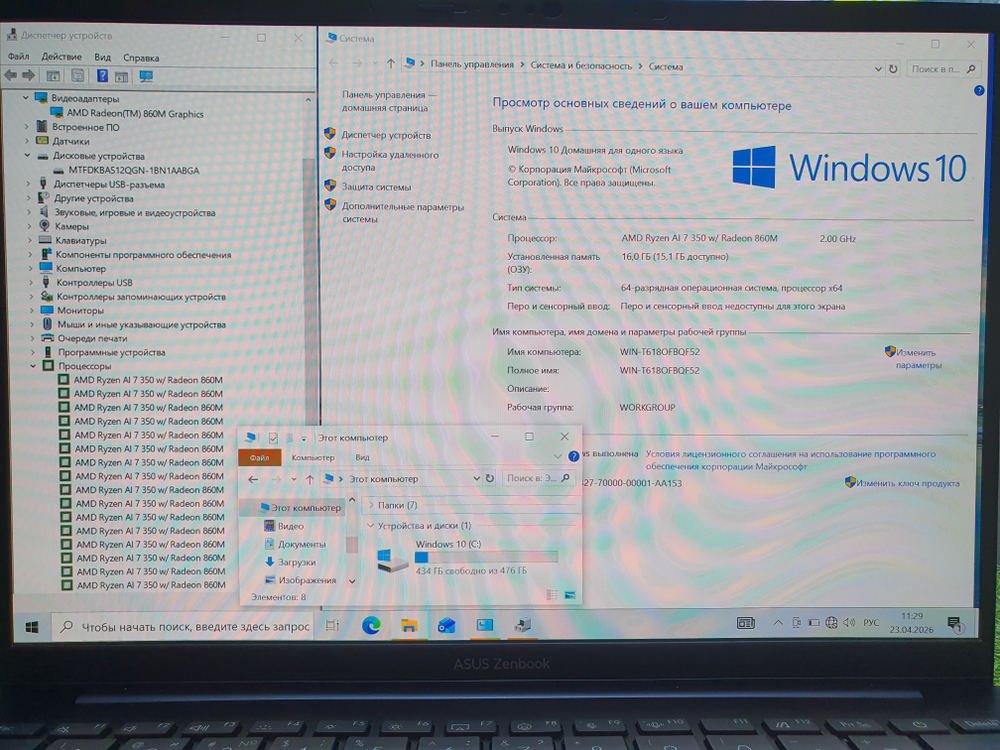Click the refresh icon in System window address bar
The width and height of the screenshot is (1000, 750).
click(x=893, y=68)
